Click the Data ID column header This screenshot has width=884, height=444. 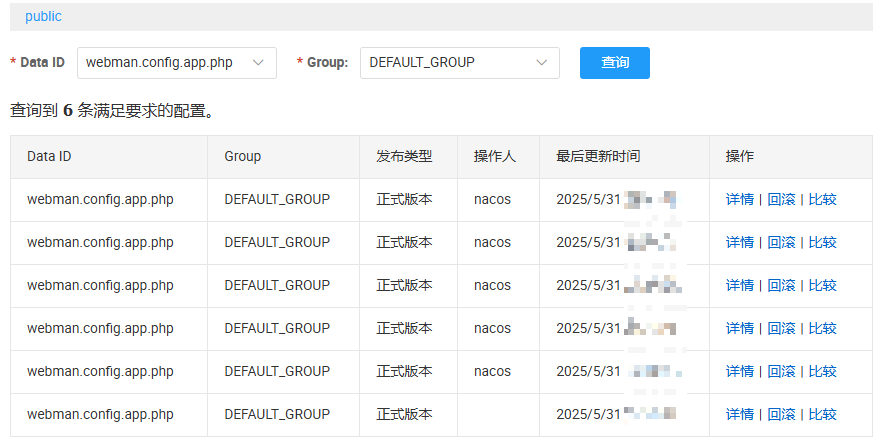(109, 157)
